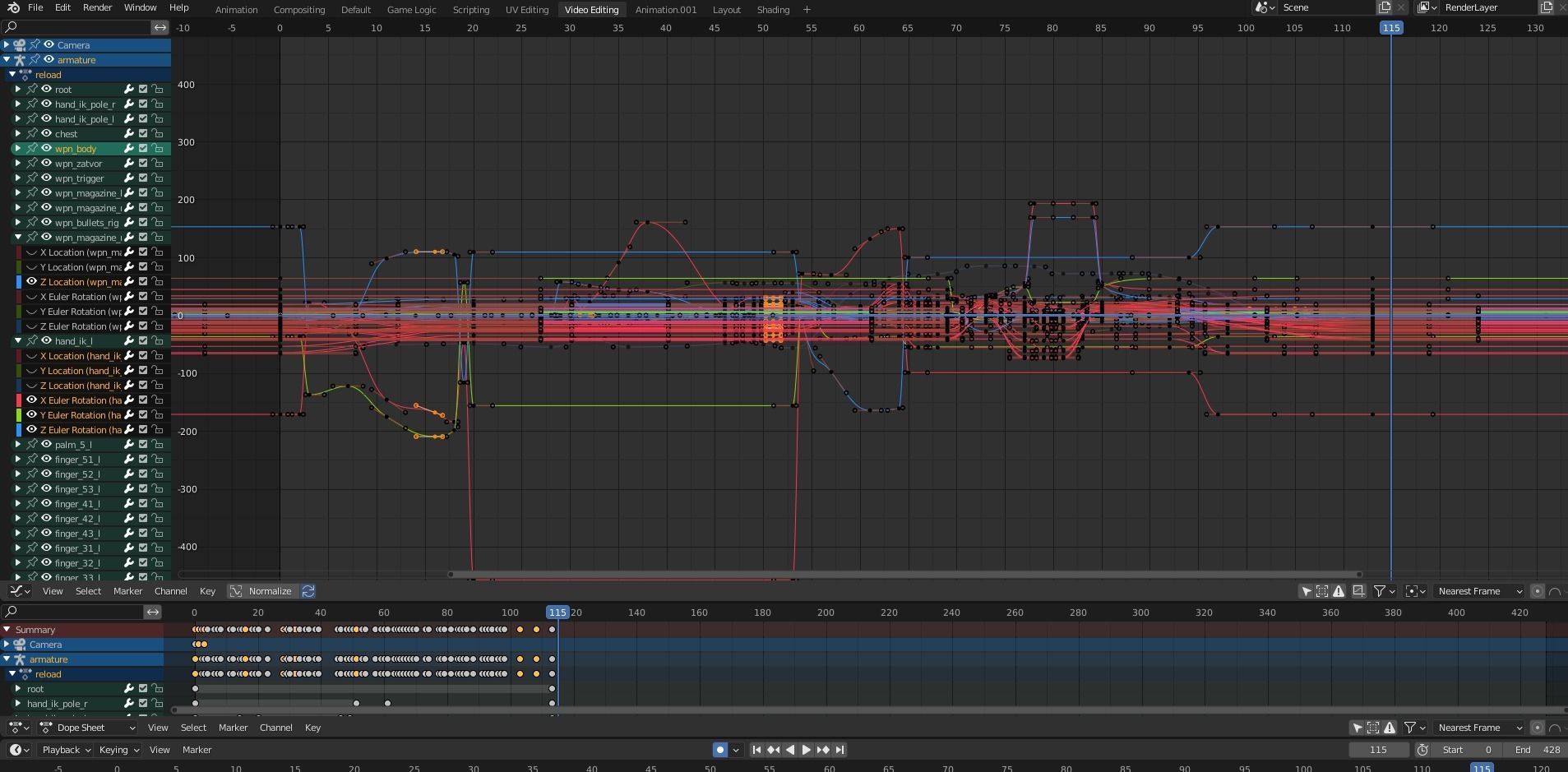The height and width of the screenshot is (772, 1568).
Task: Click Only Show Selected arrow icon in dope sheet header
Action: (x=1357, y=728)
